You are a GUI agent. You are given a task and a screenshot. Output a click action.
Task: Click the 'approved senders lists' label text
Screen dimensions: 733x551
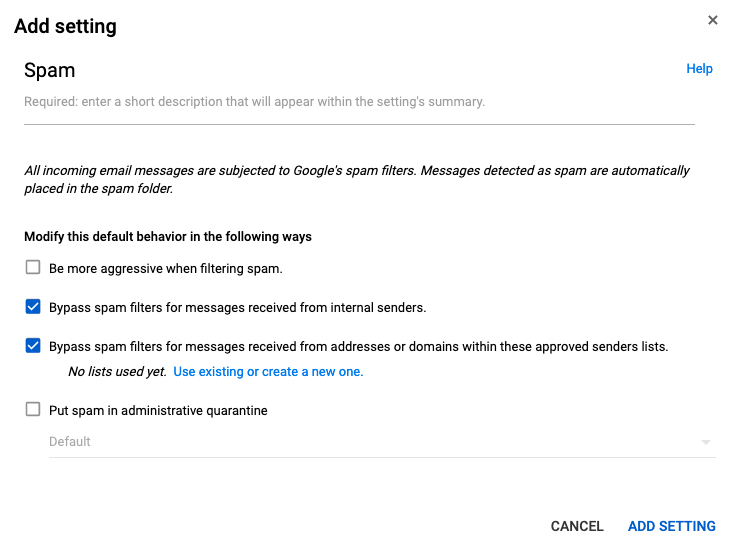(x=358, y=346)
